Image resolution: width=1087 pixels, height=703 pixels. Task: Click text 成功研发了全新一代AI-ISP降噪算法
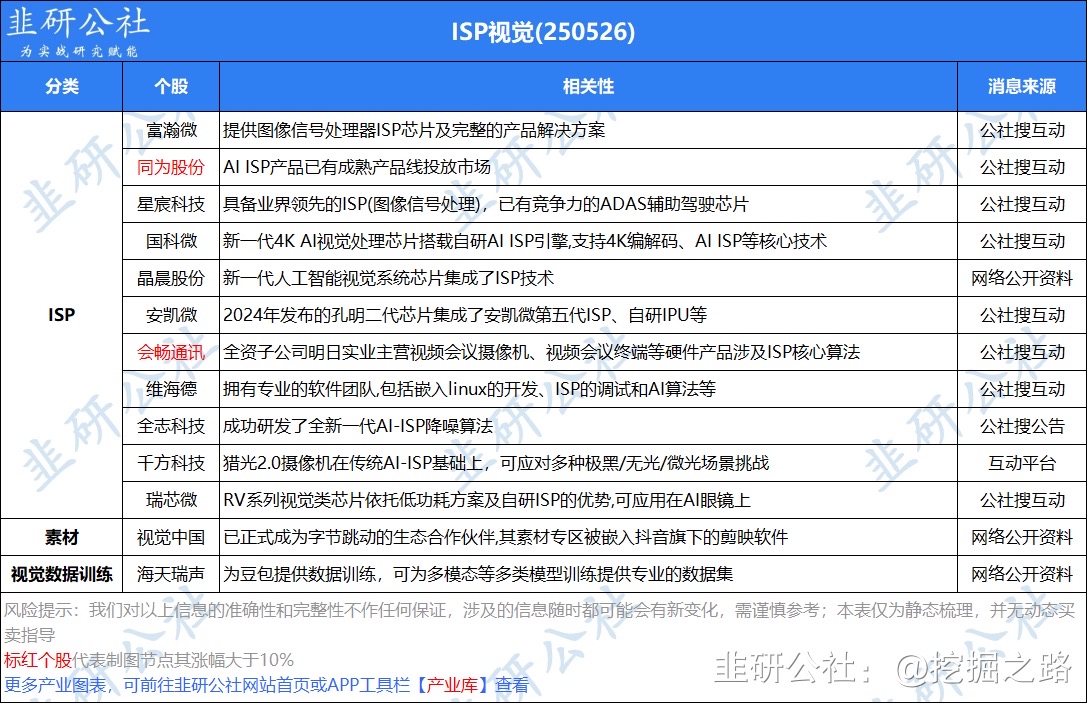[358, 426]
